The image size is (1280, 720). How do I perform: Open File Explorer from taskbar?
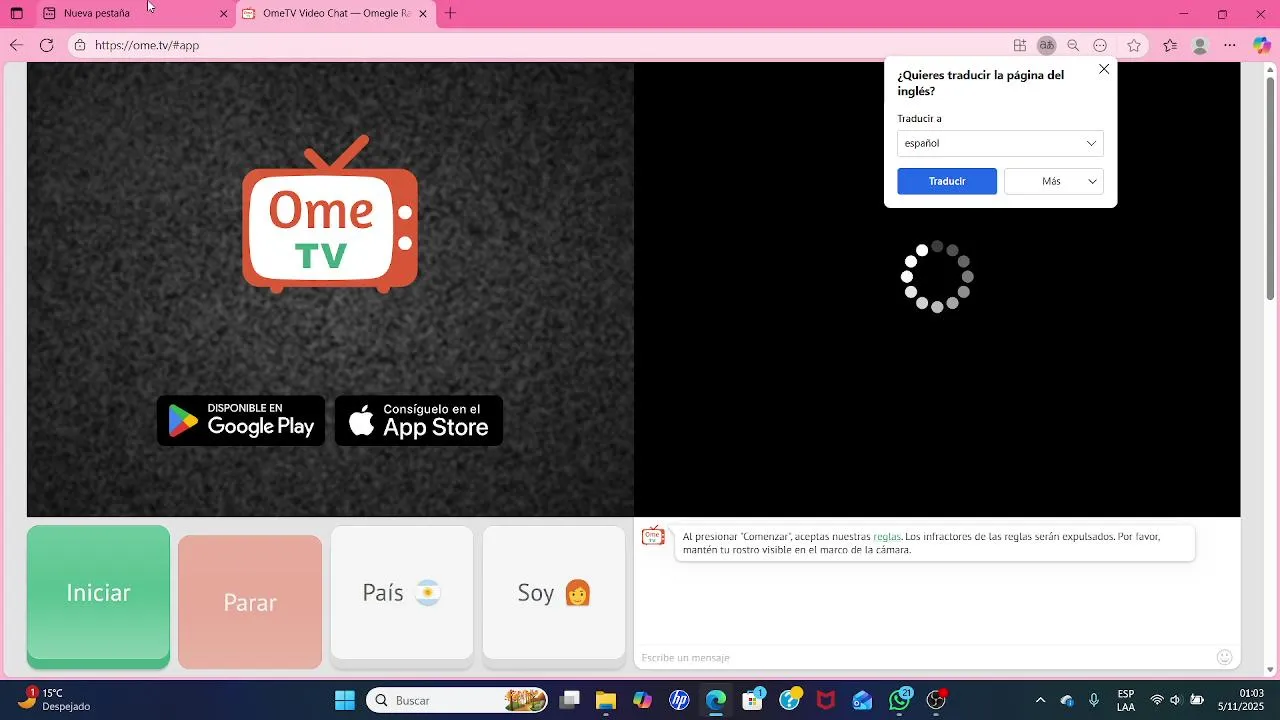pos(606,700)
